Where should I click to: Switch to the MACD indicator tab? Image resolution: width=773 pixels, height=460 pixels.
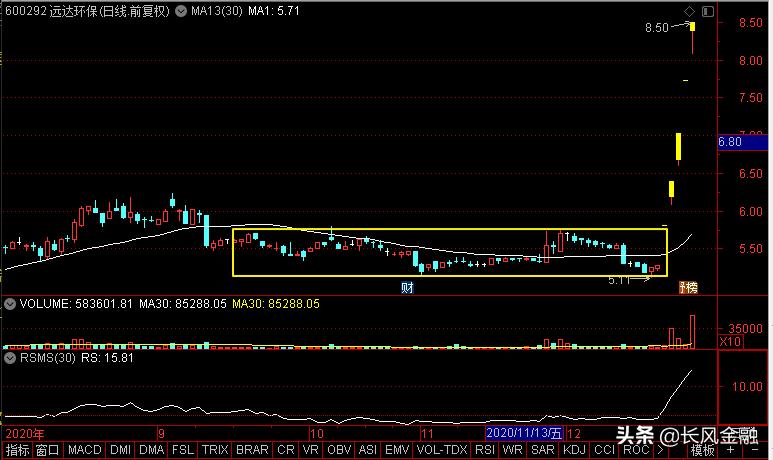(85, 451)
